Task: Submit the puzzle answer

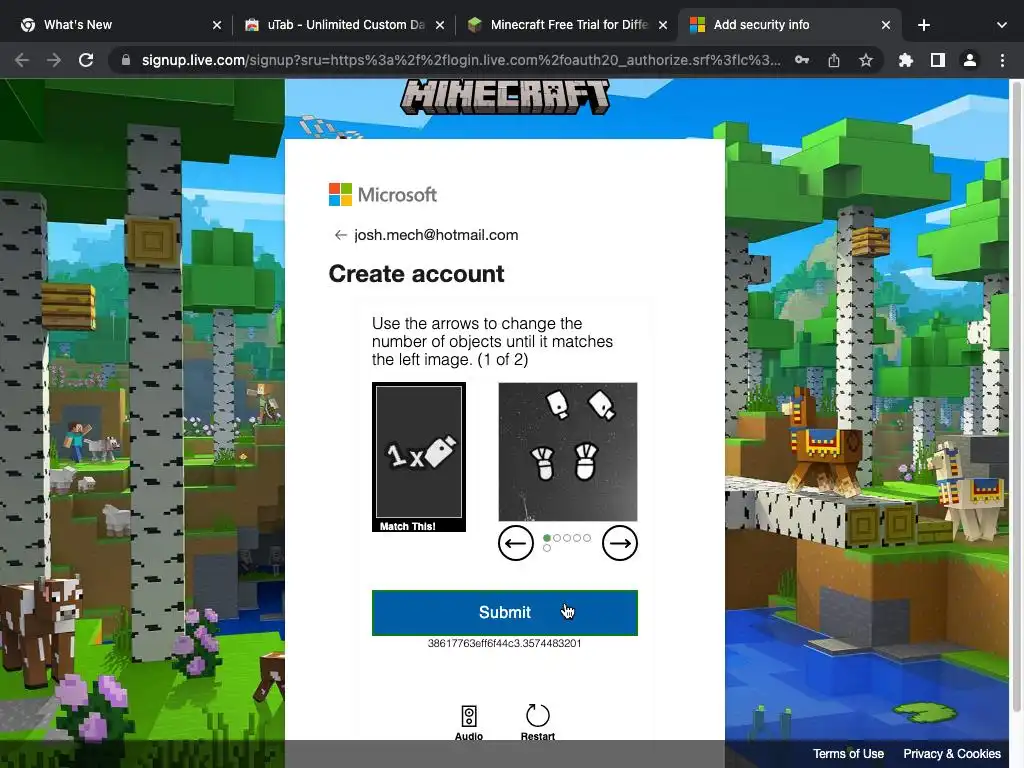Action: tap(505, 613)
